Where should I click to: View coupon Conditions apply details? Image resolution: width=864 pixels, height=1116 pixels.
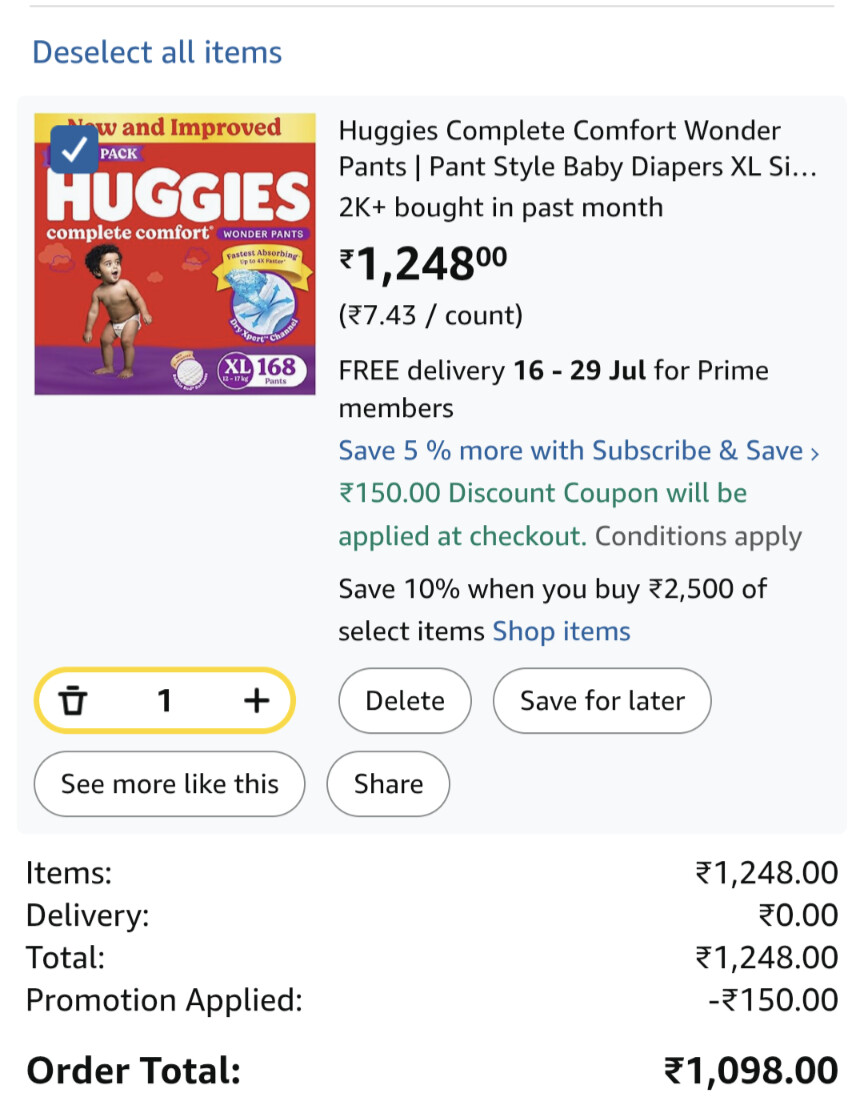[698, 536]
